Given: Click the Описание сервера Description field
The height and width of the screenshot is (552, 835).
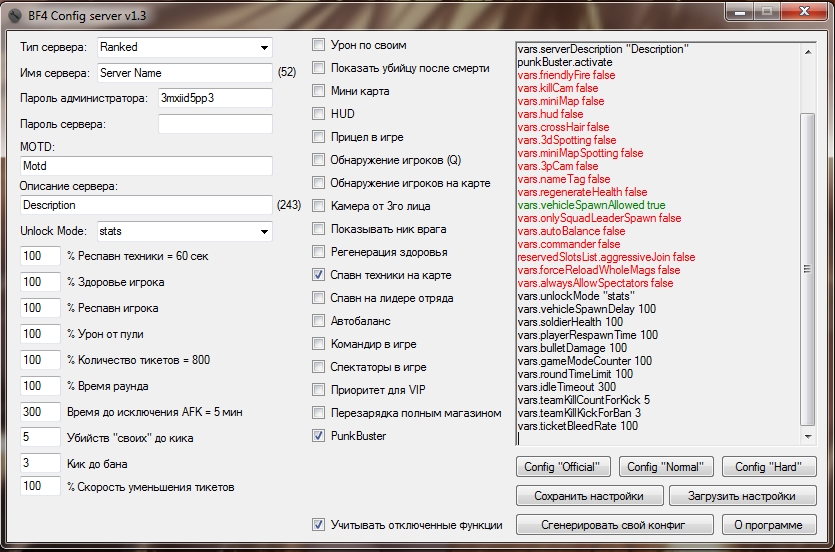Looking at the screenshot, I should point(146,205).
